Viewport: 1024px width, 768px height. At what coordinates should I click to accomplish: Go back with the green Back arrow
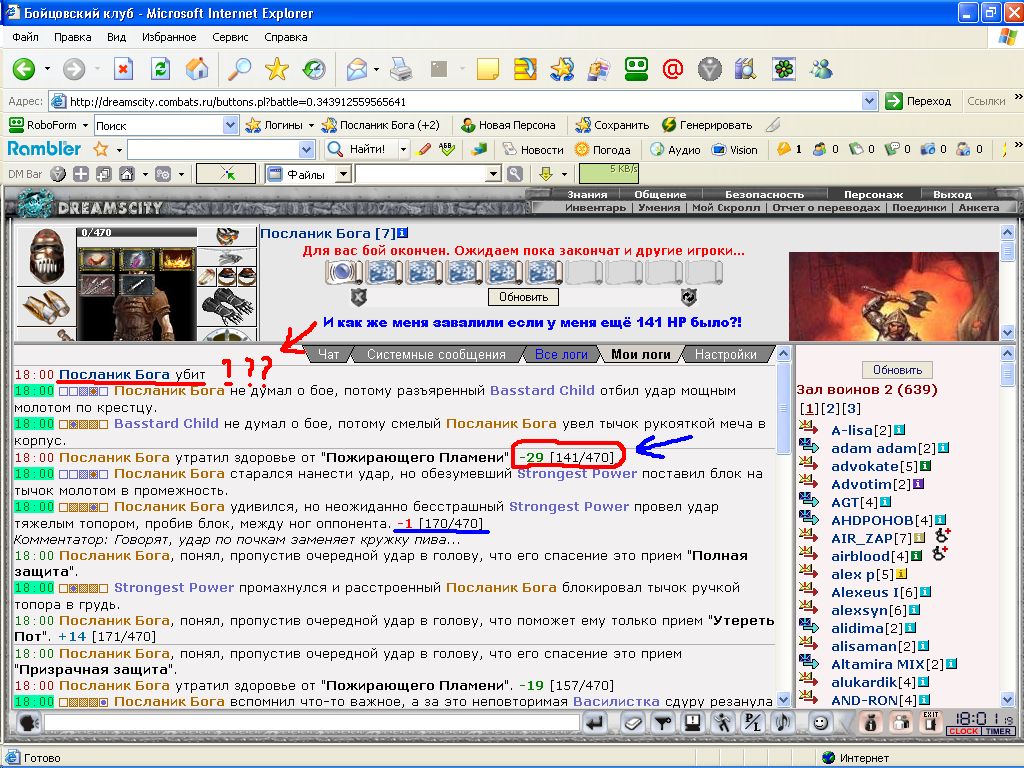(x=24, y=69)
